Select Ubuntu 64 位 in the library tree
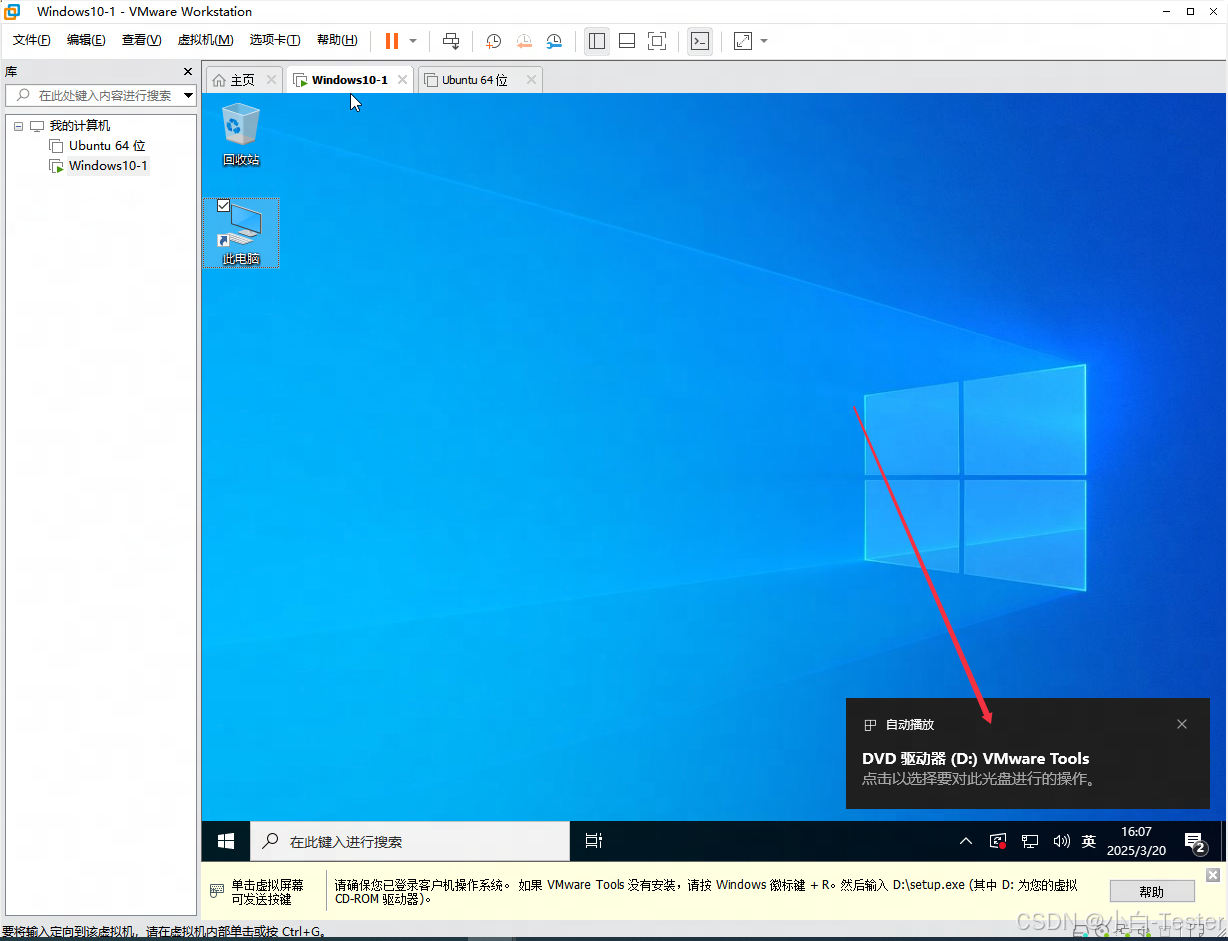 [107, 146]
